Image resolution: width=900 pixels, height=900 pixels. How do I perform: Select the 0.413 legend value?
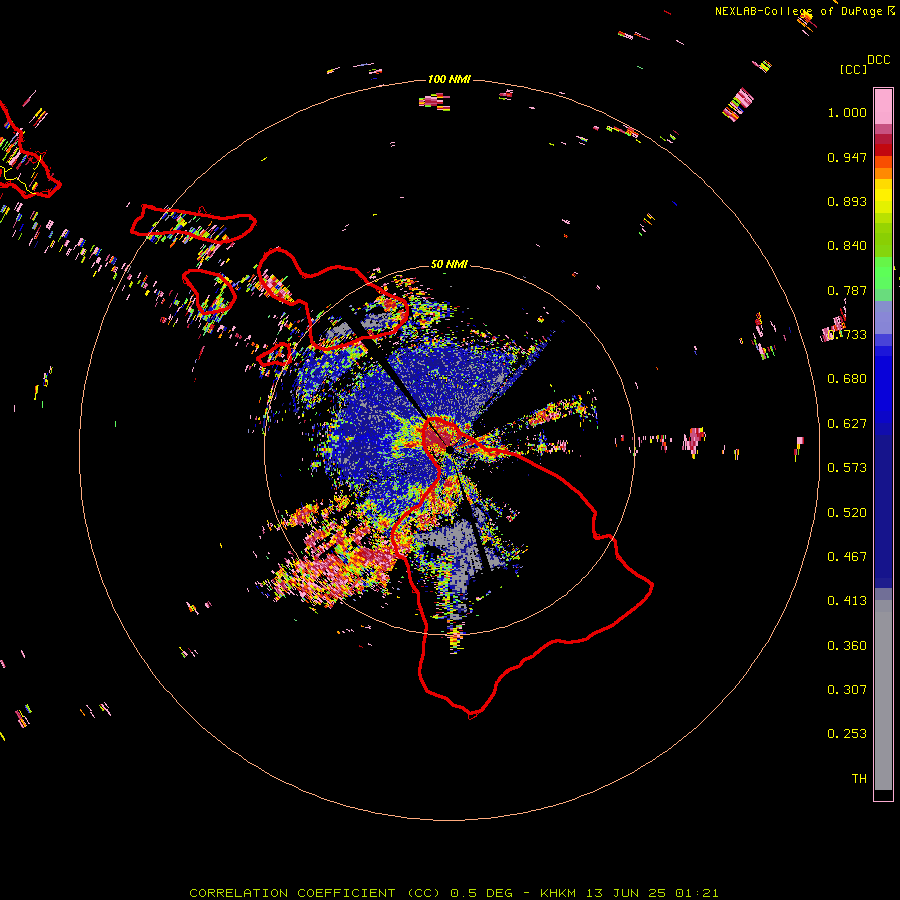click(x=847, y=601)
